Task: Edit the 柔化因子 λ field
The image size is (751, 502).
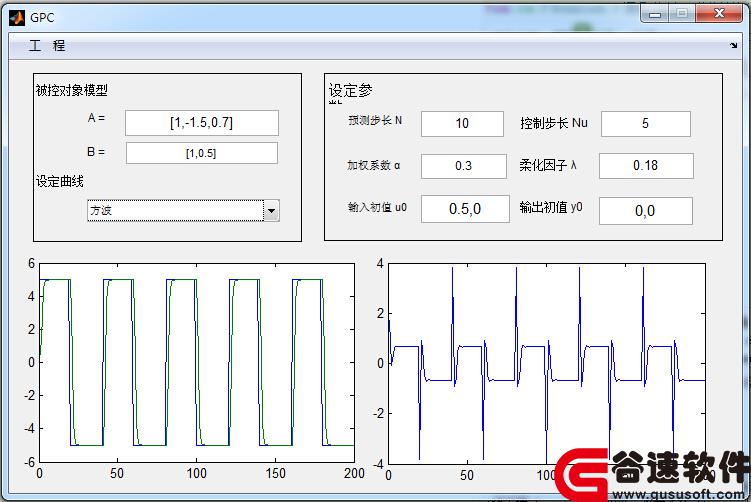Action: [646, 166]
